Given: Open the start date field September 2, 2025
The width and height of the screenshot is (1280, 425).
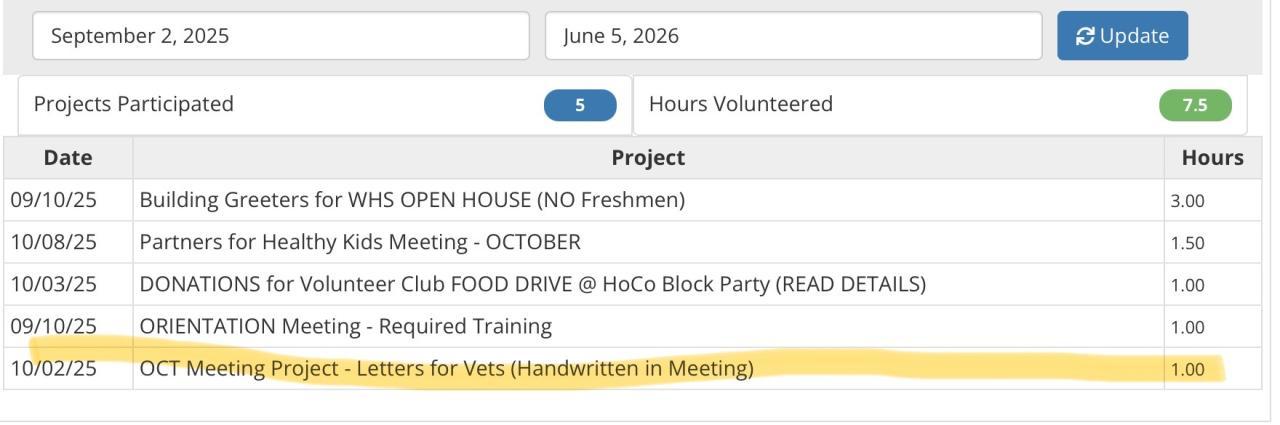Looking at the screenshot, I should [x=280, y=36].
